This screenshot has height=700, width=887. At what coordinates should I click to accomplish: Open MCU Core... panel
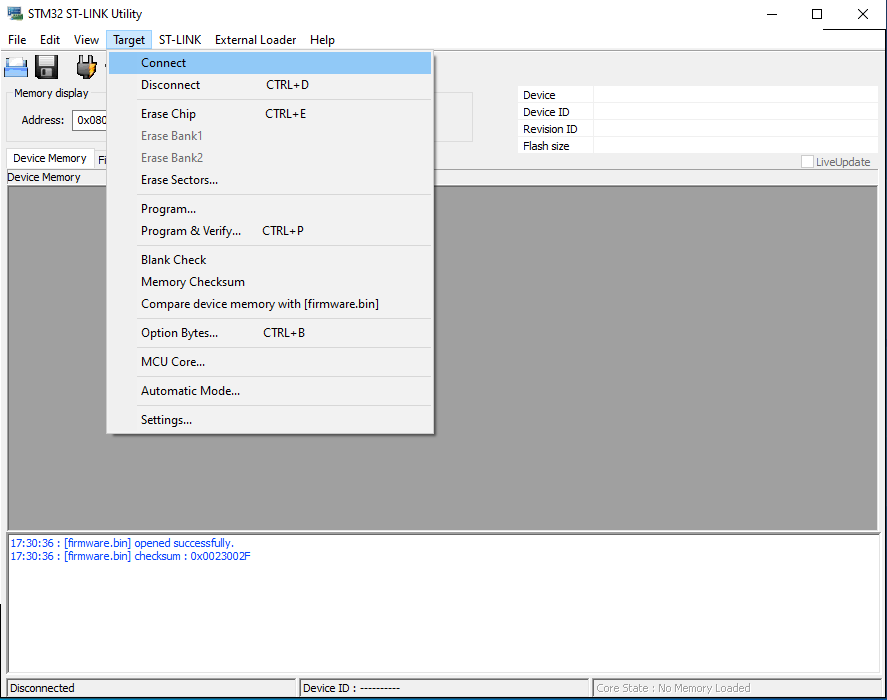[x=270, y=362]
